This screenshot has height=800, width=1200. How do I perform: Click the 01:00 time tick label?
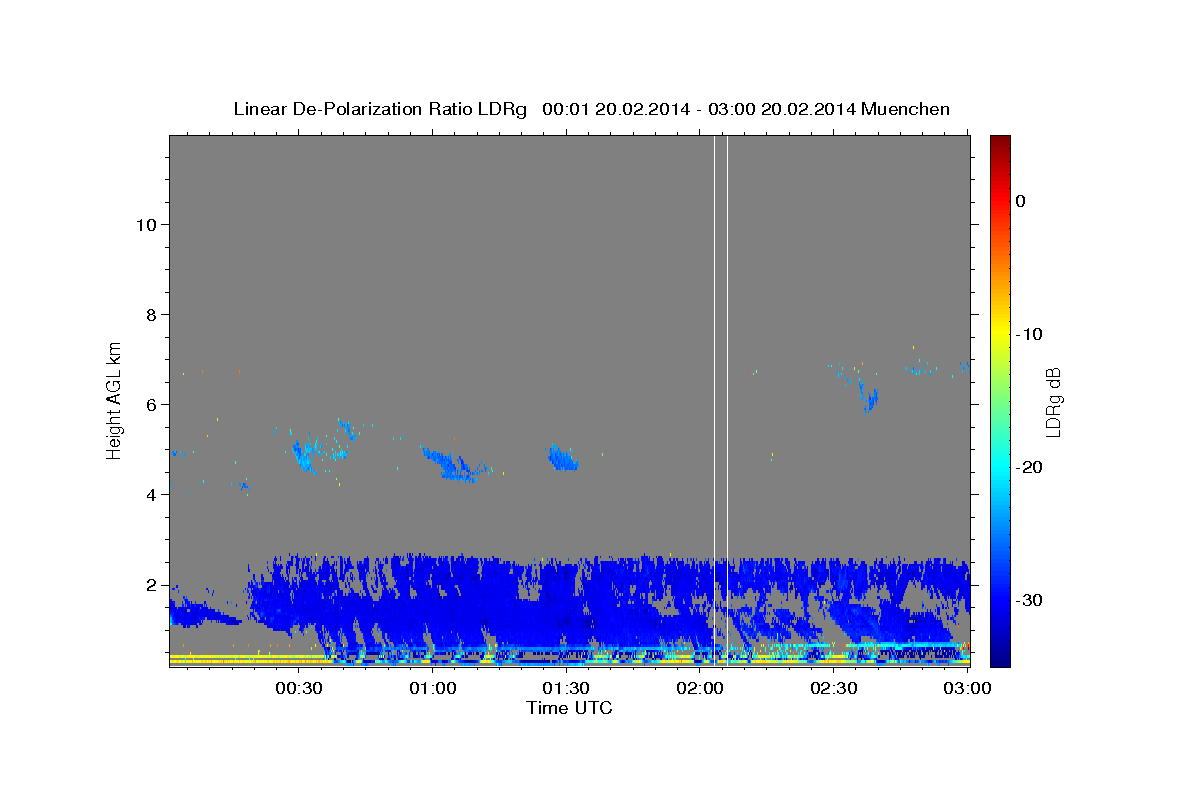point(432,689)
